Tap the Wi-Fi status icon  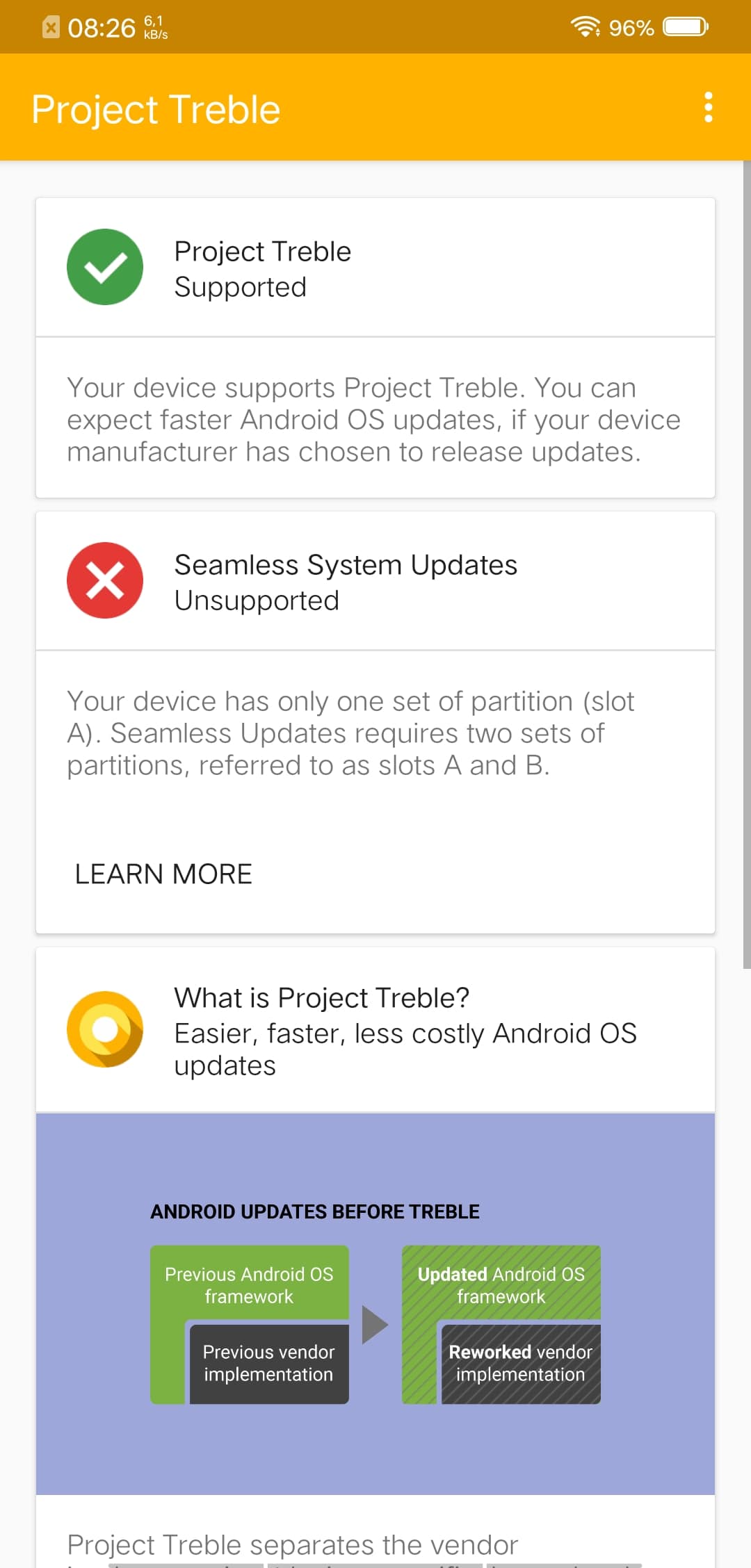586,27
